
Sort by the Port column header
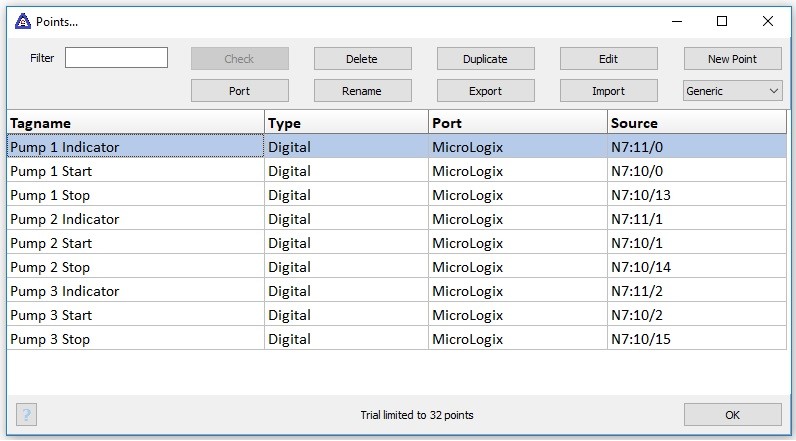click(x=518, y=123)
